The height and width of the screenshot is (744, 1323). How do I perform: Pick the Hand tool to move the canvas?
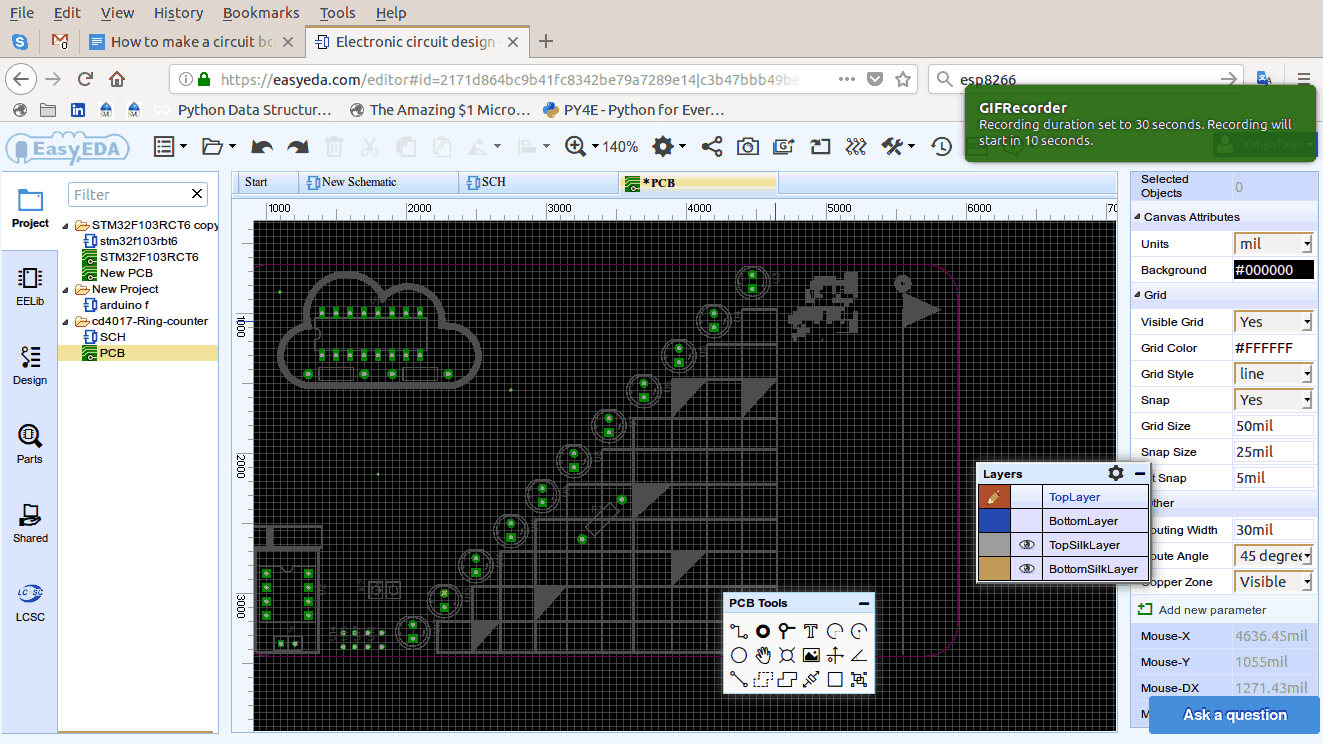762,655
